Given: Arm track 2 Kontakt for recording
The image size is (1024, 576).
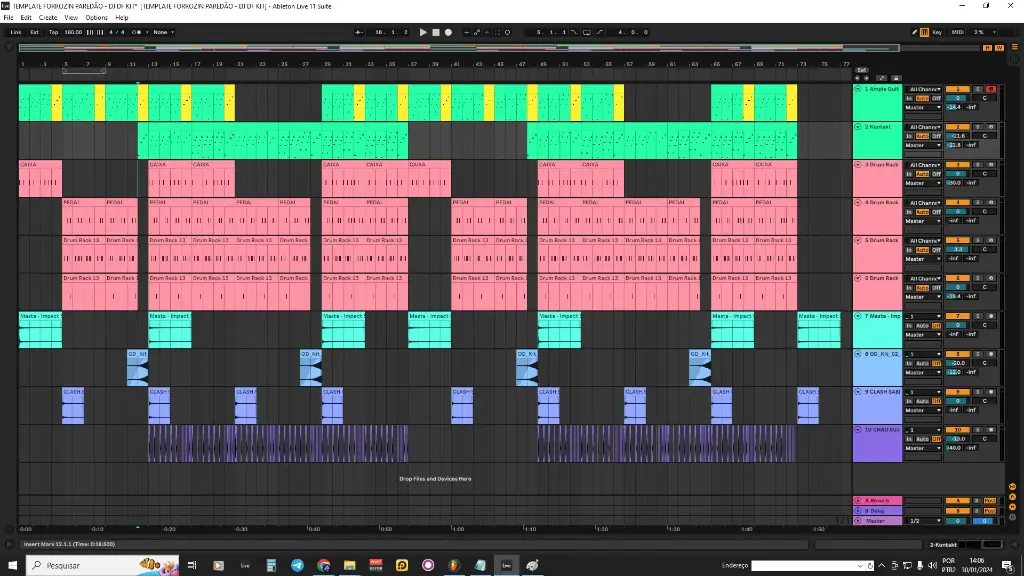Looking at the screenshot, I should 991,127.
